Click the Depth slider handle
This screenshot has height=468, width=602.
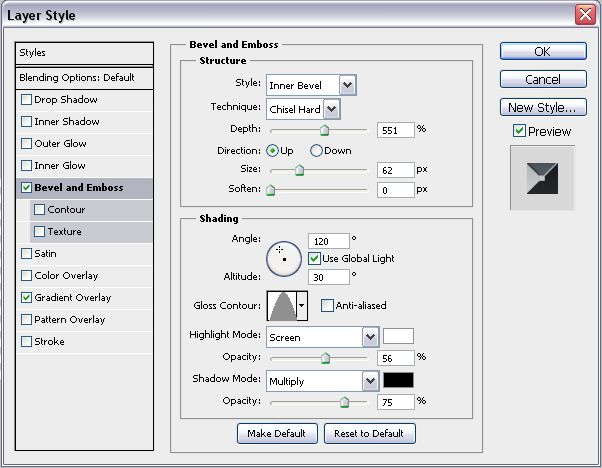pyautogui.click(x=324, y=129)
